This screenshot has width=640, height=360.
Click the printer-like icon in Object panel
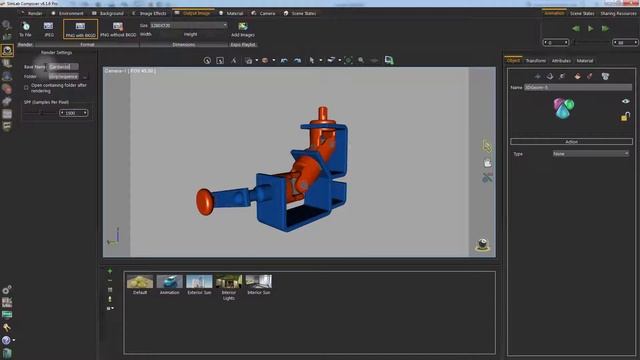(605, 76)
